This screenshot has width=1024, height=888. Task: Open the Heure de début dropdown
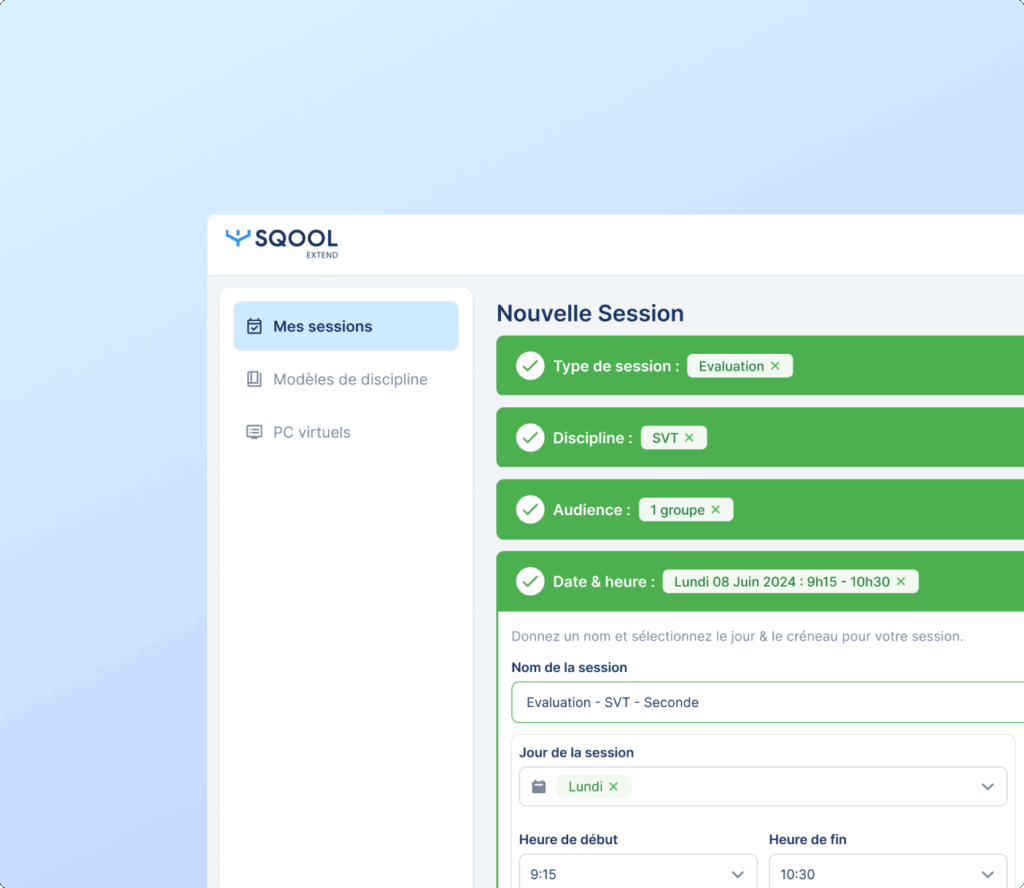(x=738, y=874)
